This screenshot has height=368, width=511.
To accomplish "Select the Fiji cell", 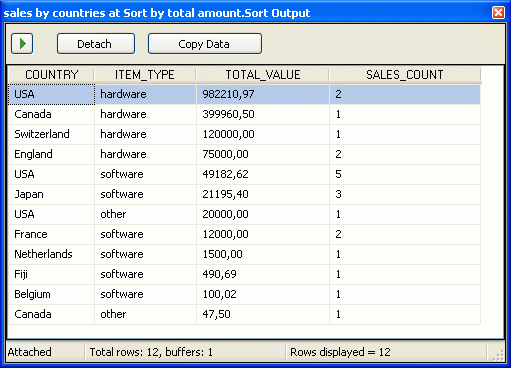I will 51,274.
